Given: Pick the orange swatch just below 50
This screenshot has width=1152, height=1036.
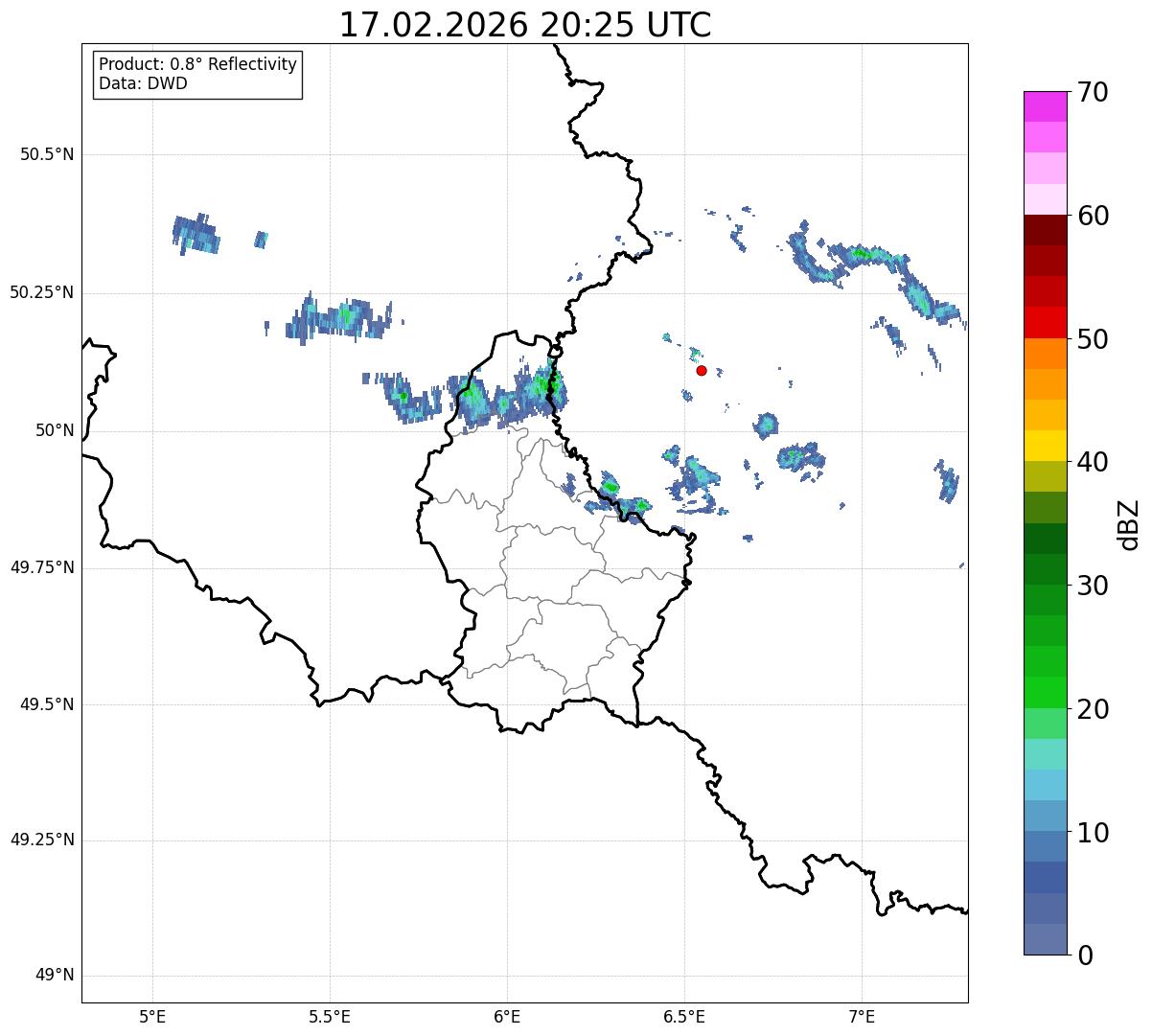Looking at the screenshot, I should [x=1046, y=354].
